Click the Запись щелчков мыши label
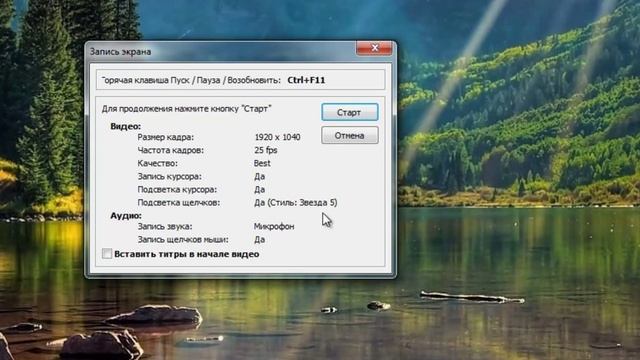Viewport: 640px width, 360px height. 183,239
